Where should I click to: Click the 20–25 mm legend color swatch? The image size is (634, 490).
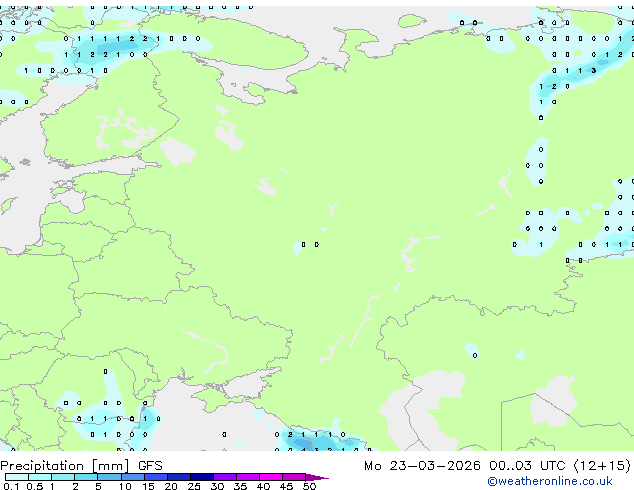[x=179, y=477]
